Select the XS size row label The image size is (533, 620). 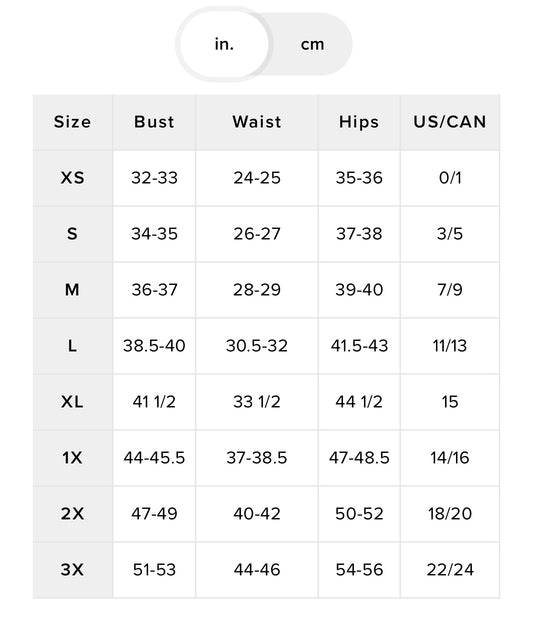pos(72,178)
